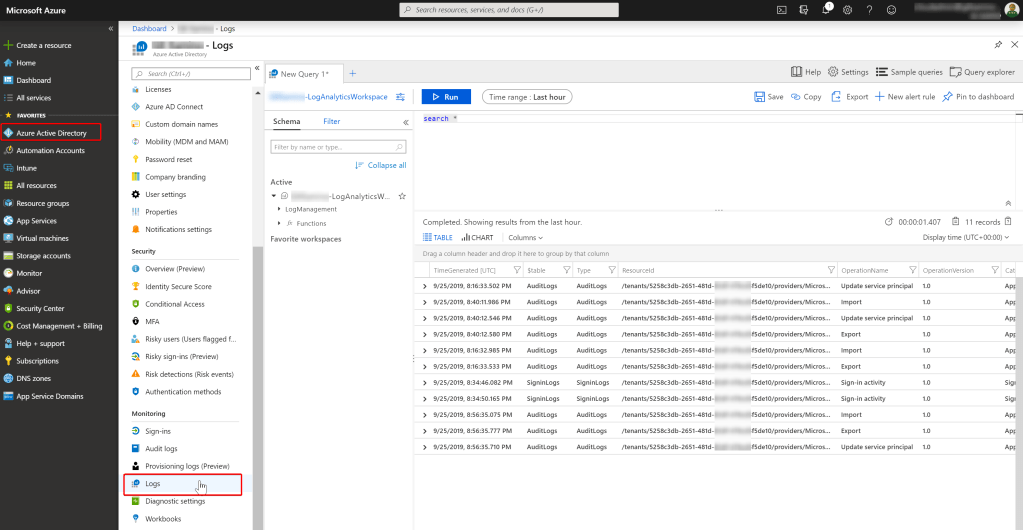Screen dimensions: 1023x530
Task: Create a New alert rule
Action: tap(904, 97)
